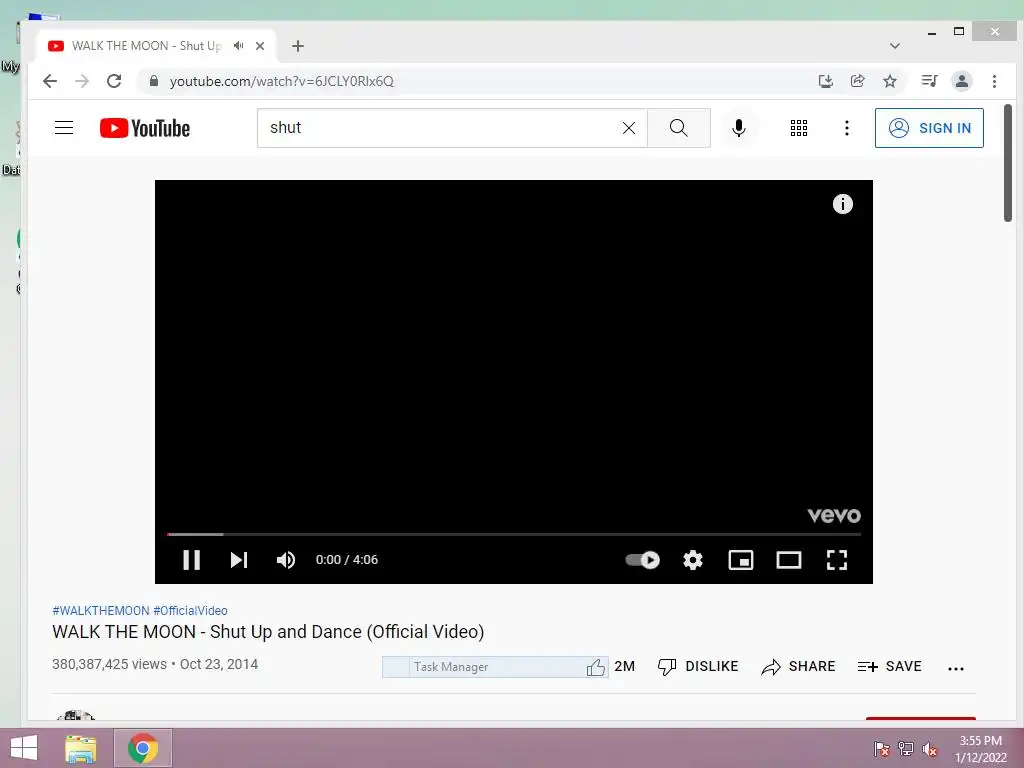The height and width of the screenshot is (768, 1024).
Task: Click the SHARE button
Action: click(x=798, y=667)
